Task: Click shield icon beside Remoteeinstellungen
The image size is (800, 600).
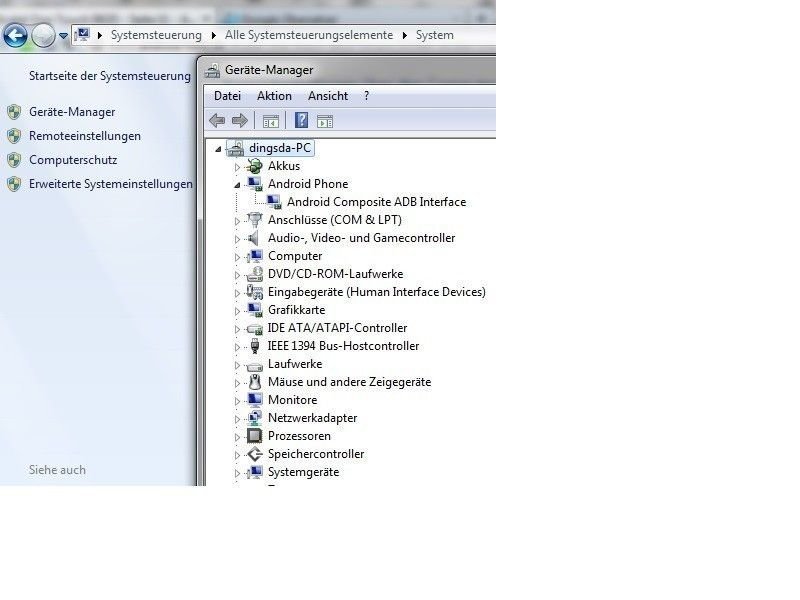Action: pos(14,136)
